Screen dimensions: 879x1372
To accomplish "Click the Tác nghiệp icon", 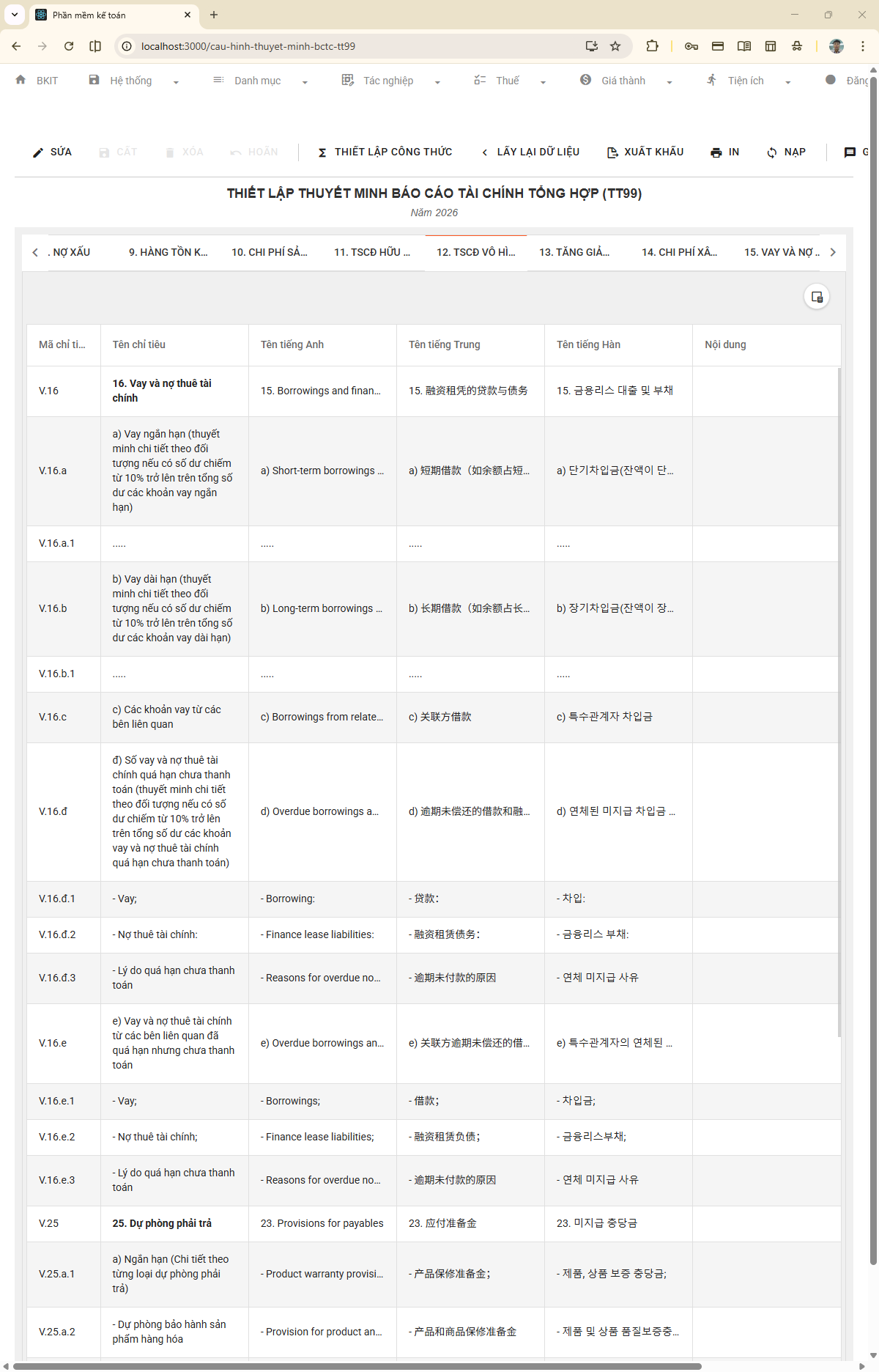I will click(348, 80).
